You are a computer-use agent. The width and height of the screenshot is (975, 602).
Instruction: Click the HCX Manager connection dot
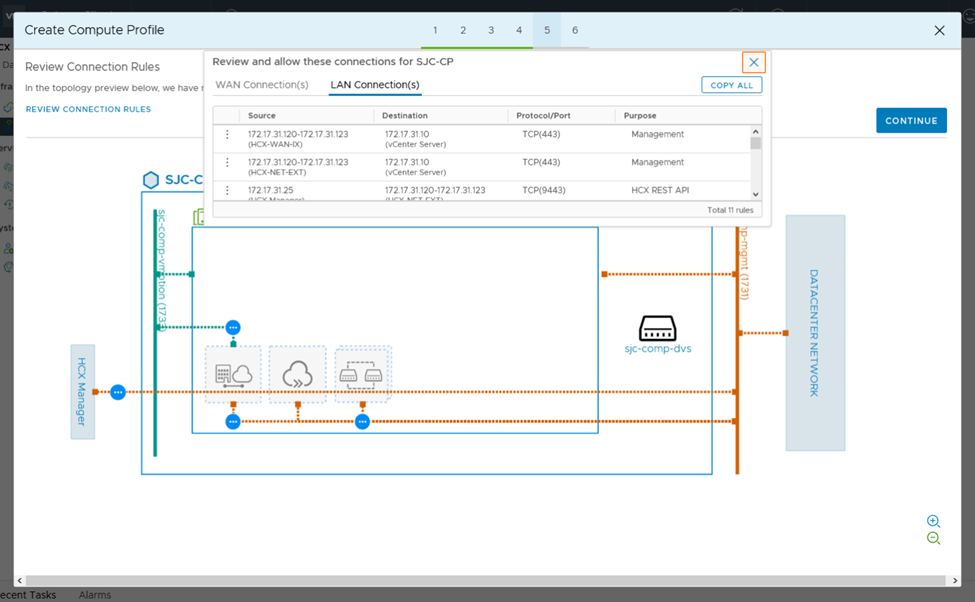pyautogui.click(x=118, y=392)
